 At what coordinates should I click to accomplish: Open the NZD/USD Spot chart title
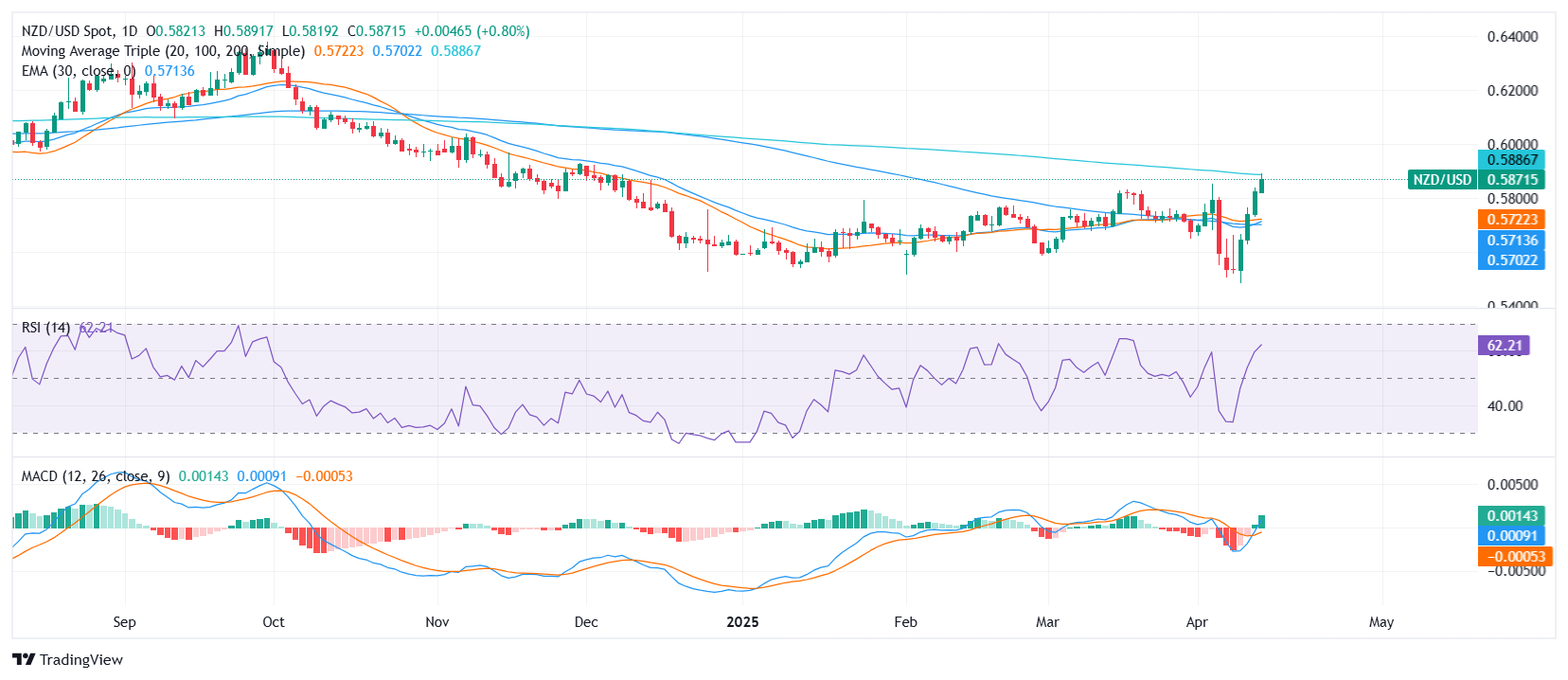click(x=80, y=31)
